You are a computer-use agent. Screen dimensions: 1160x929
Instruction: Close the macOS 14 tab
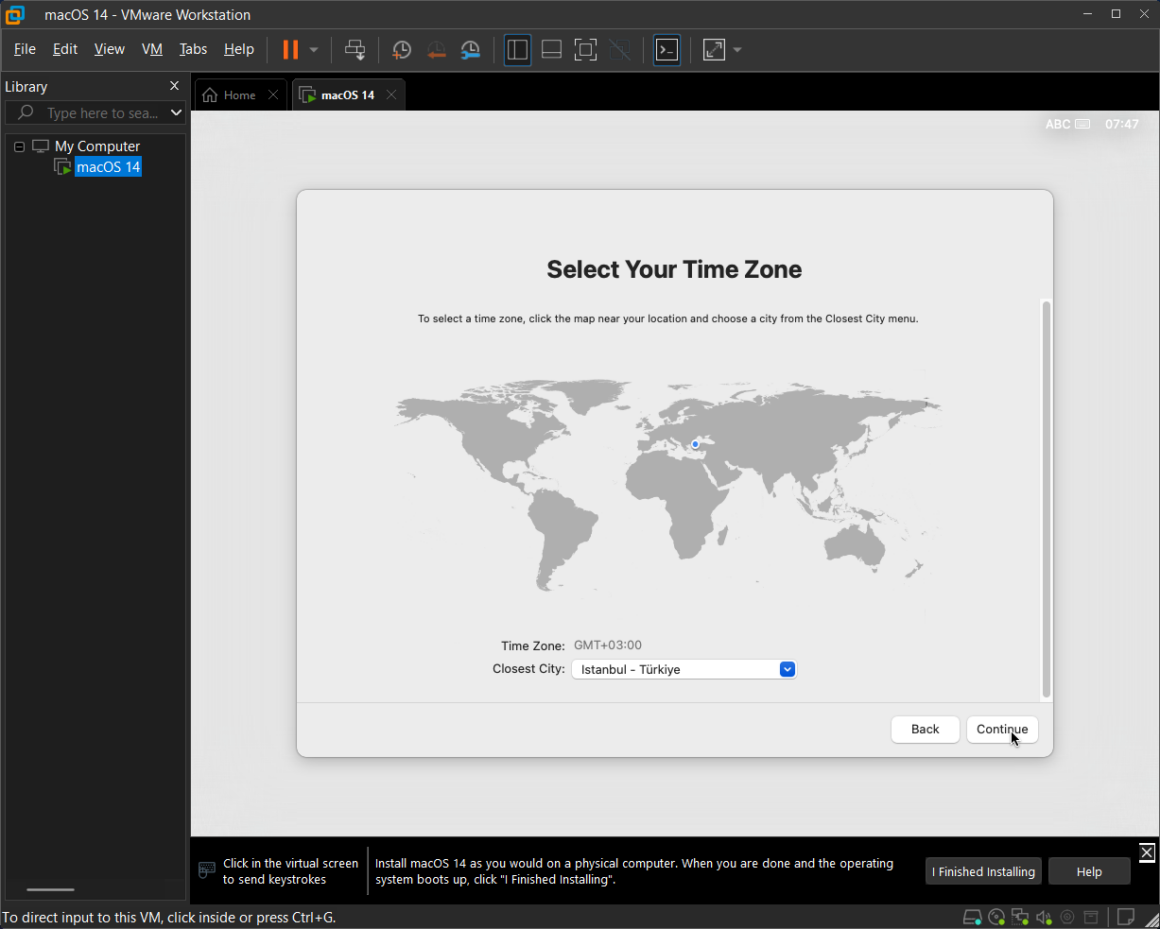pos(391,95)
